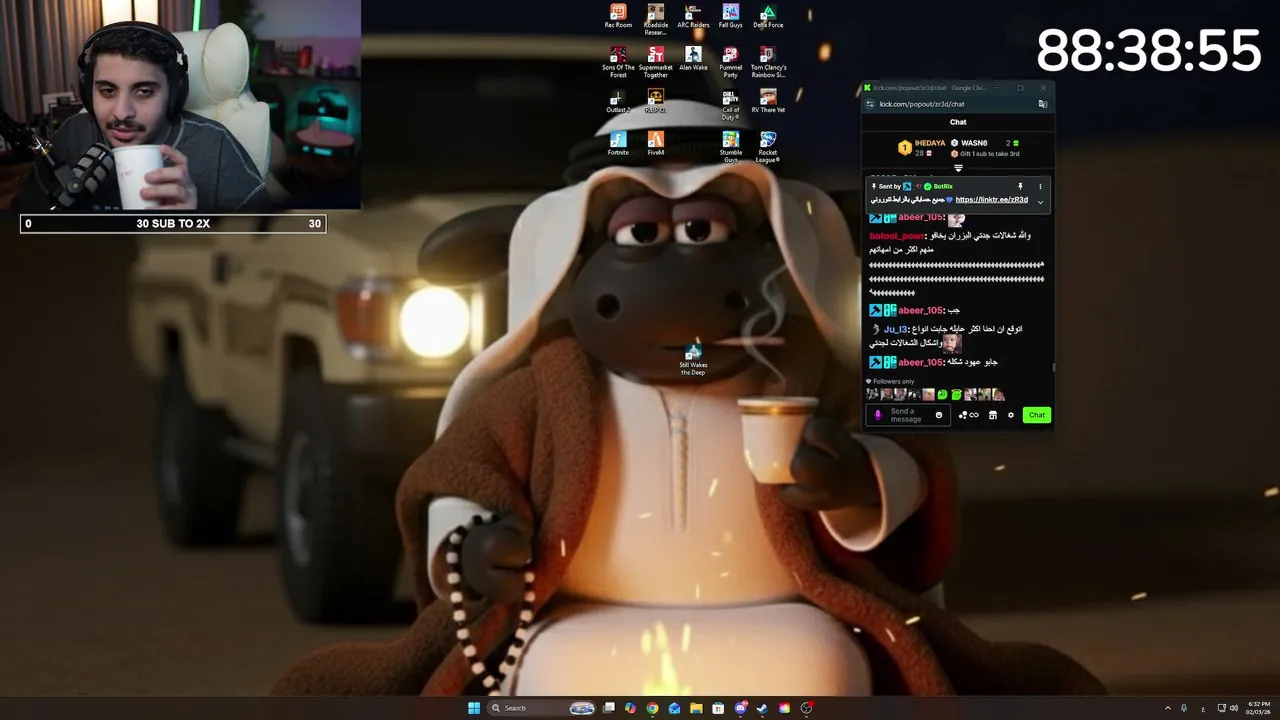Select the Fortnite desktop icon

point(618,143)
